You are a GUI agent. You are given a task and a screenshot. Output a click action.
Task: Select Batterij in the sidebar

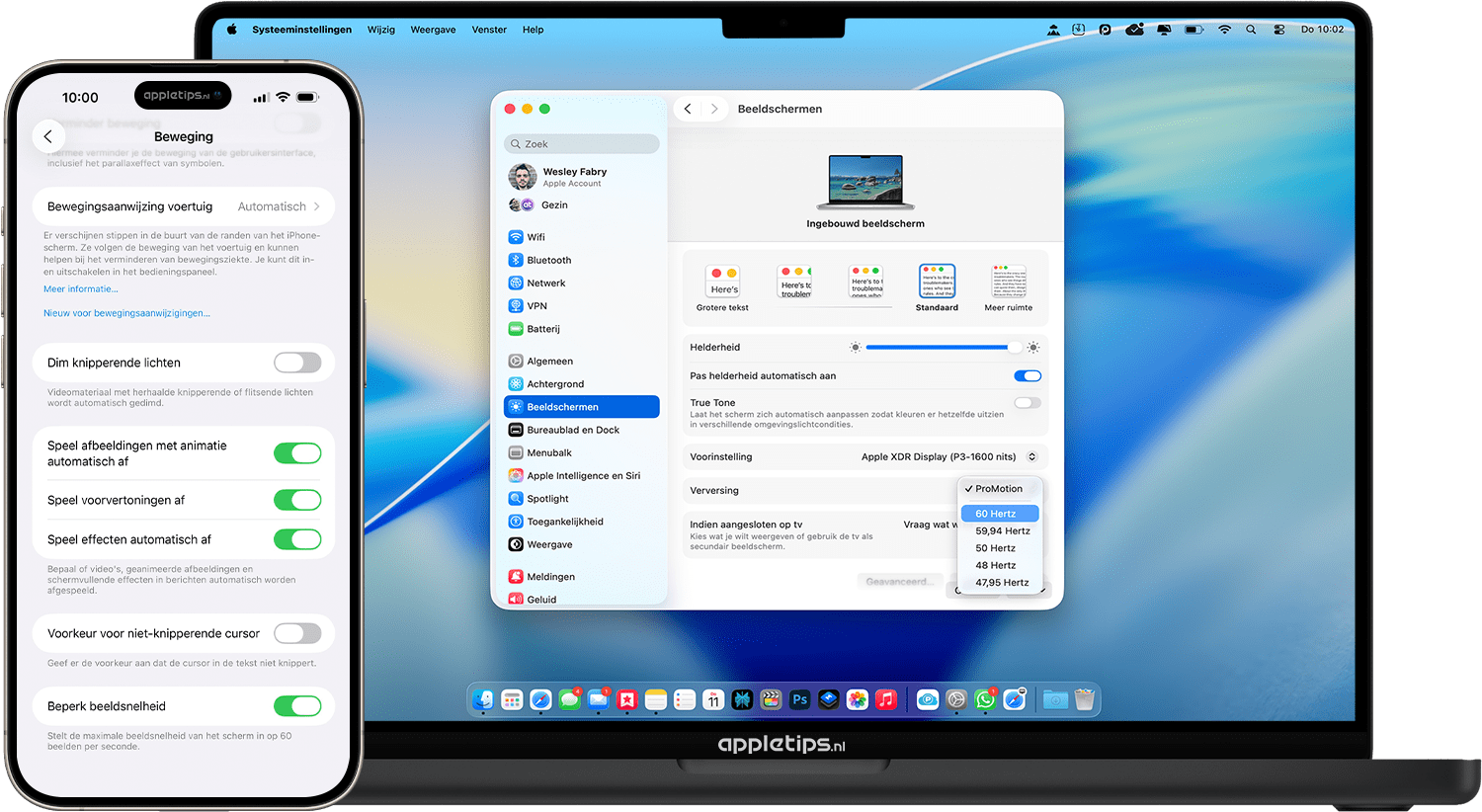point(581,328)
